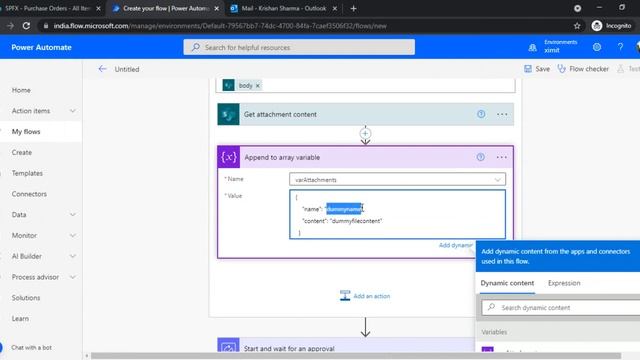640x360 pixels.
Task: Click the dummyfilecontent text in Value
Action: [x=356, y=221]
